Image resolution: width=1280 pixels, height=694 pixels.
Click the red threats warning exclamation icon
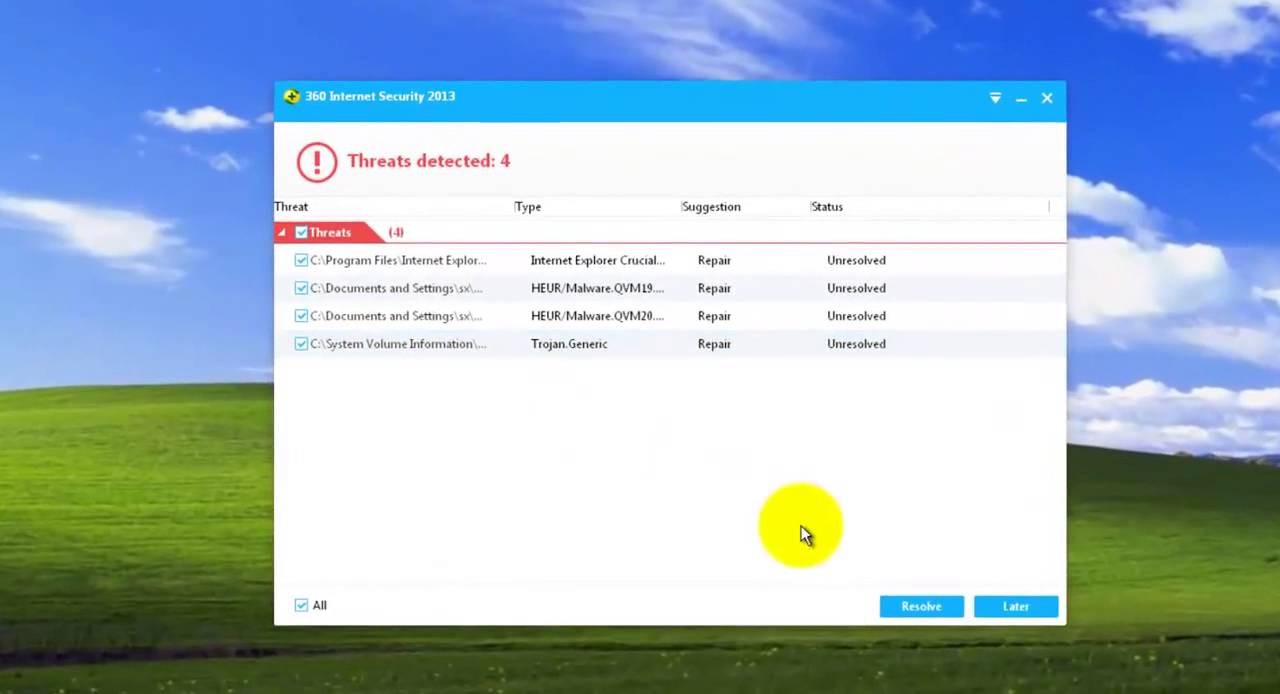point(317,161)
